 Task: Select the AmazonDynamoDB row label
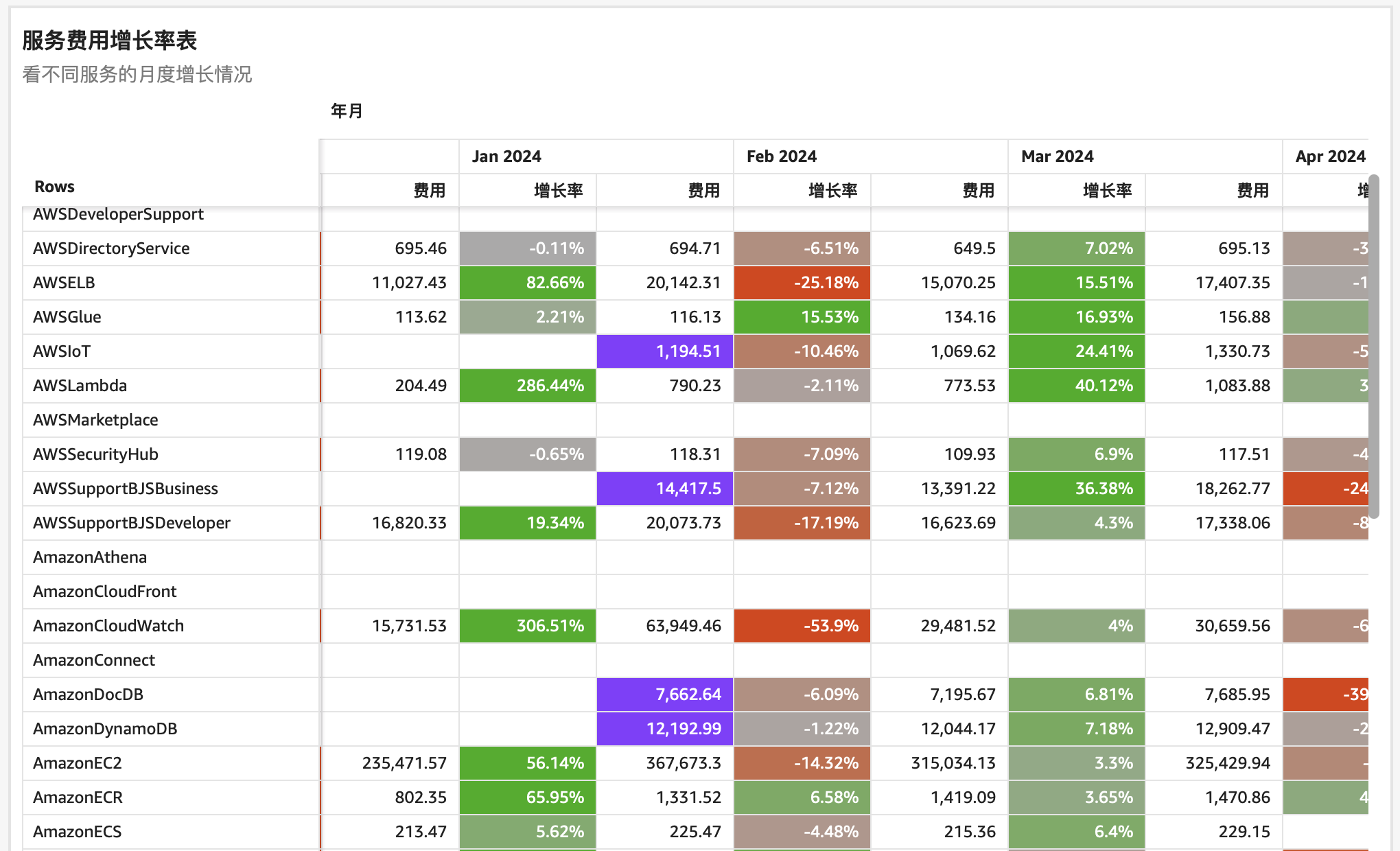pos(105,729)
